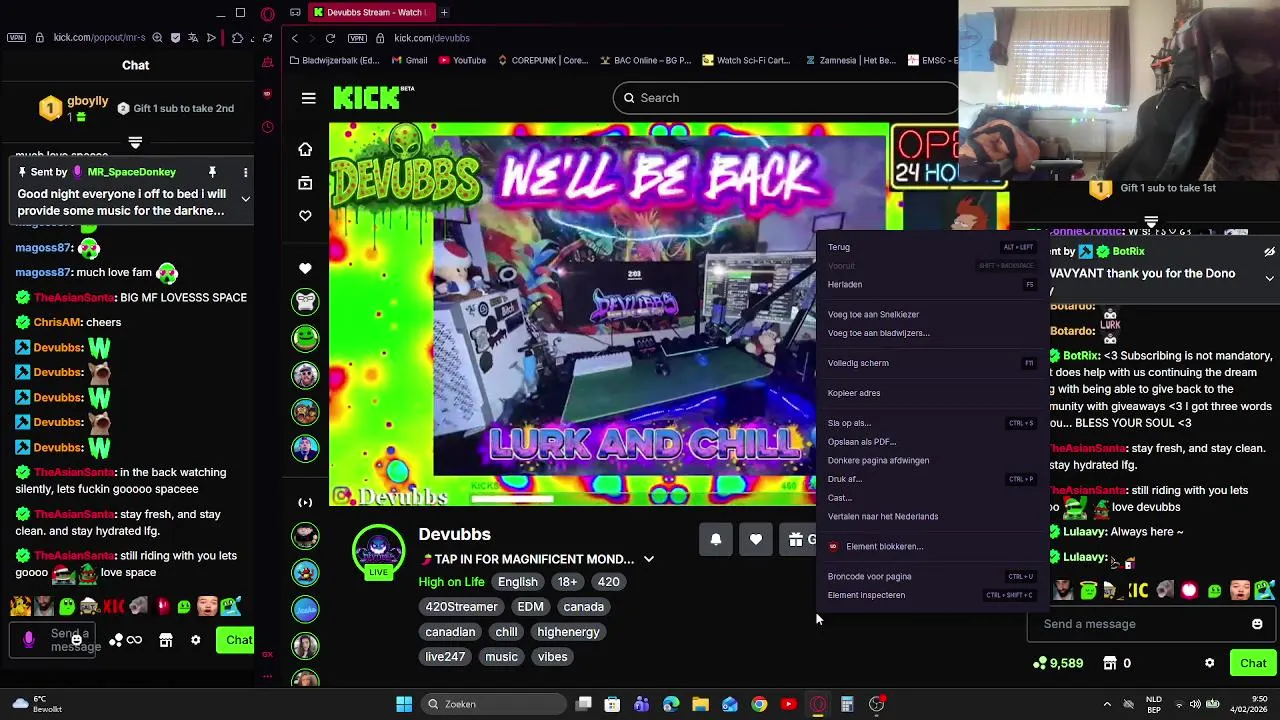1280x720 pixels.
Task: Expand the stream title with chevron
Action: click(x=648, y=559)
